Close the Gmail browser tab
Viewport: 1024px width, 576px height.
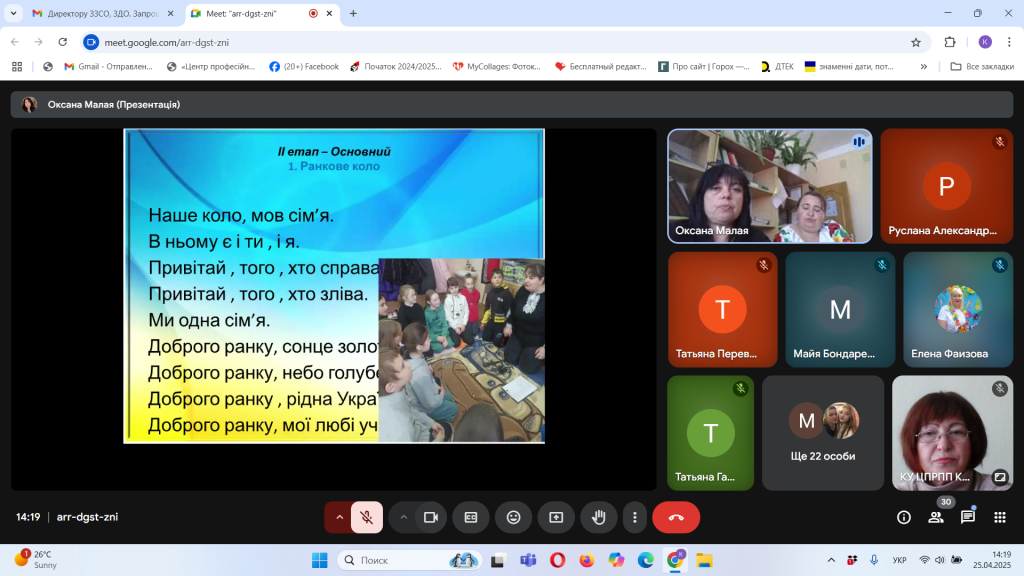click(170, 14)
